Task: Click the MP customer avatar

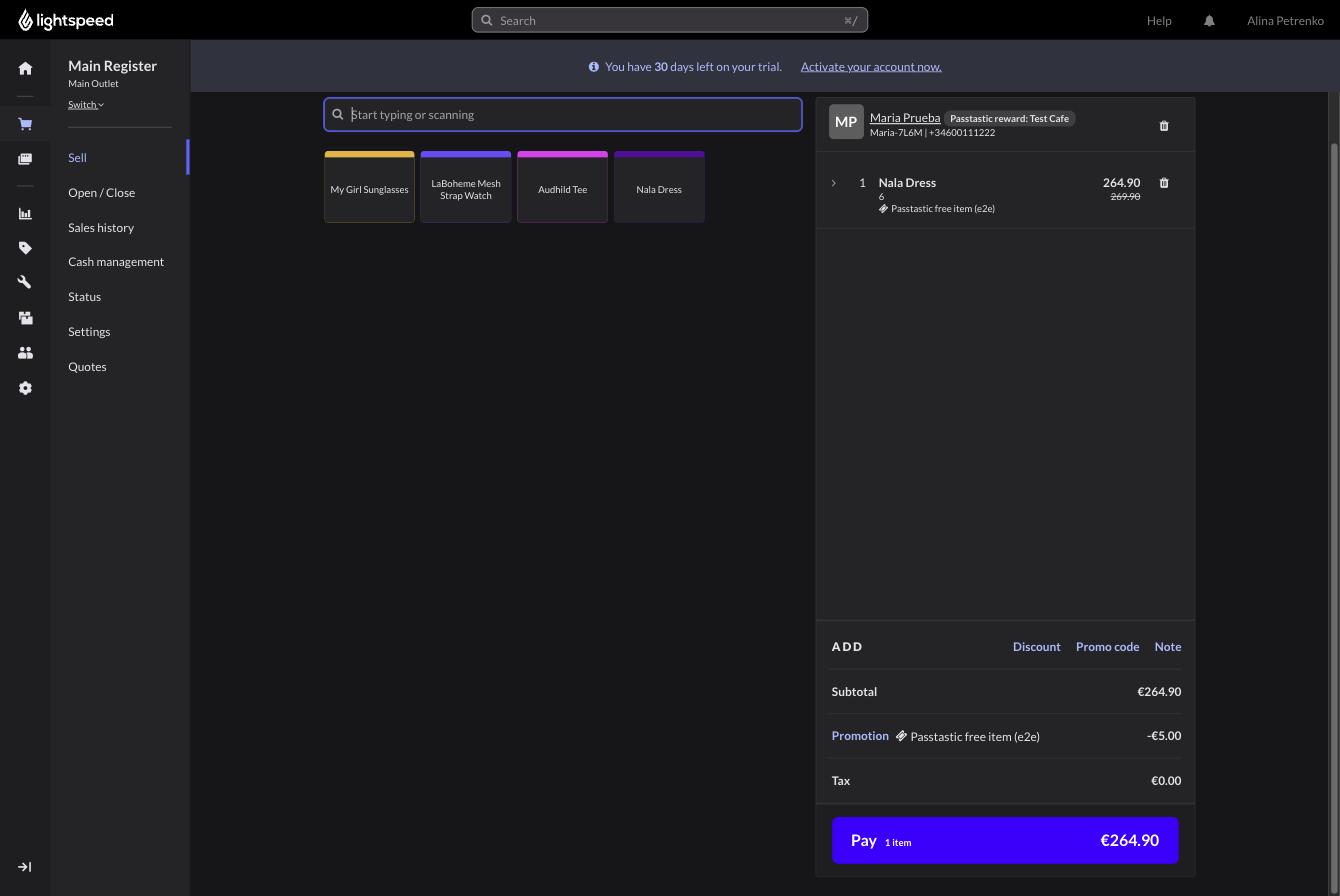Action: [x=846, y=122]
